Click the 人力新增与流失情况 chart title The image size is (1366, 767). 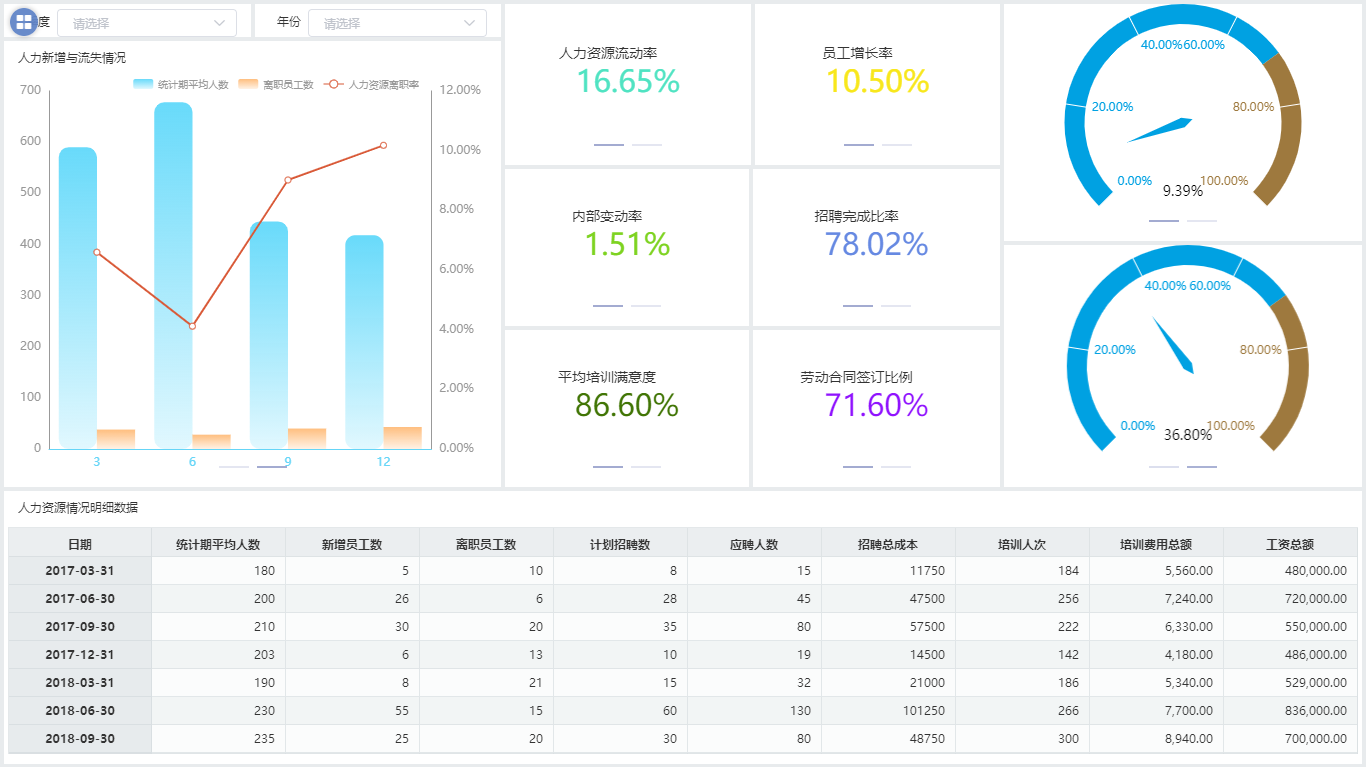coord(72,58)
